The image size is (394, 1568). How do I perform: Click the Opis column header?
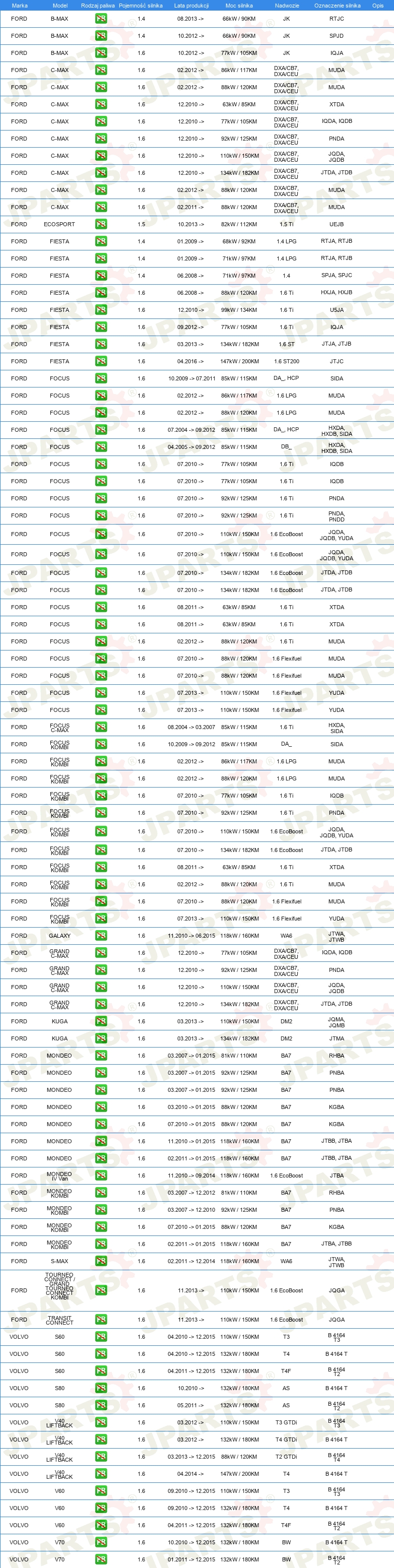point(378,6)
